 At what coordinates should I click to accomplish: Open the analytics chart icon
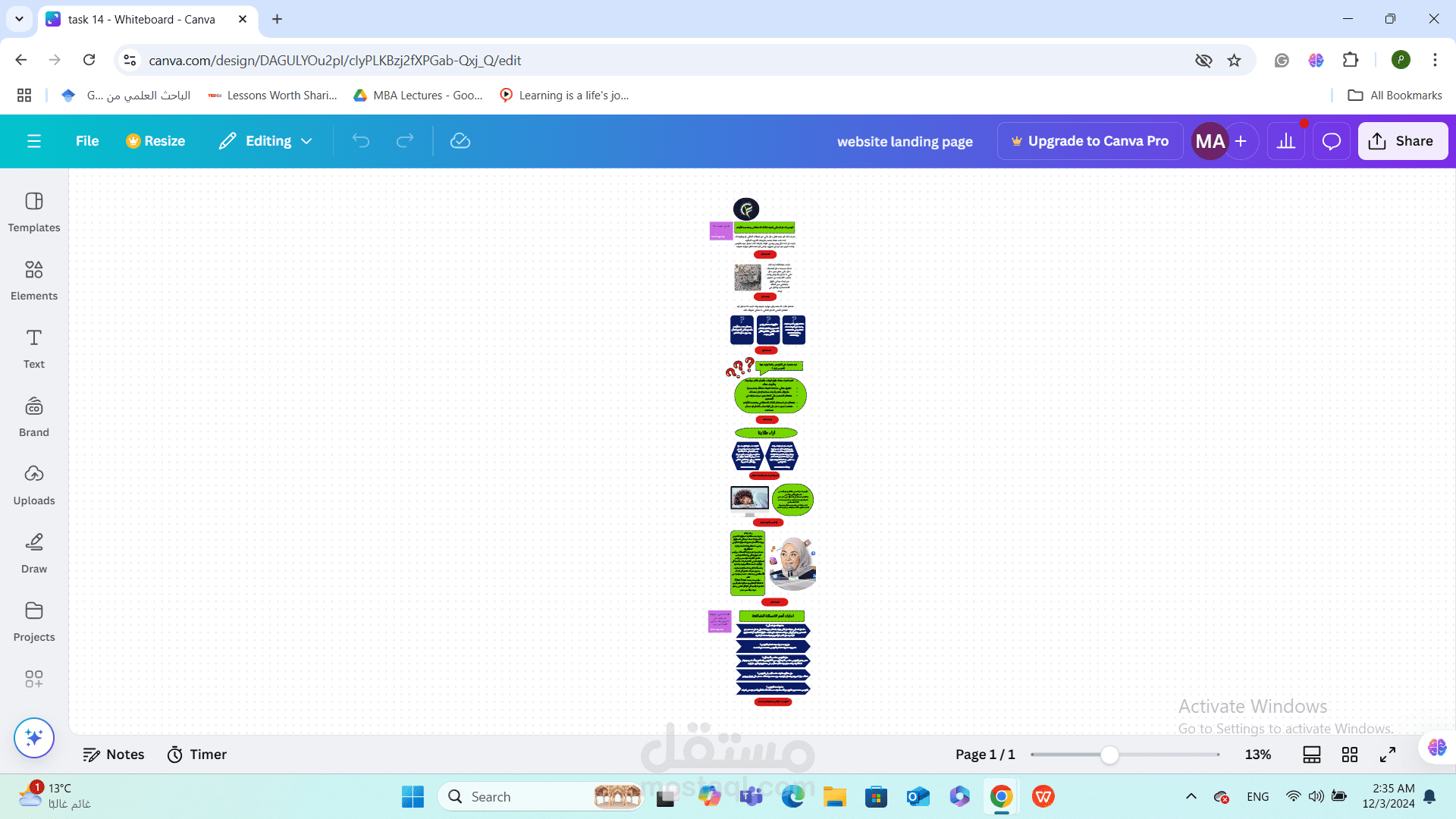(1286, 141)
